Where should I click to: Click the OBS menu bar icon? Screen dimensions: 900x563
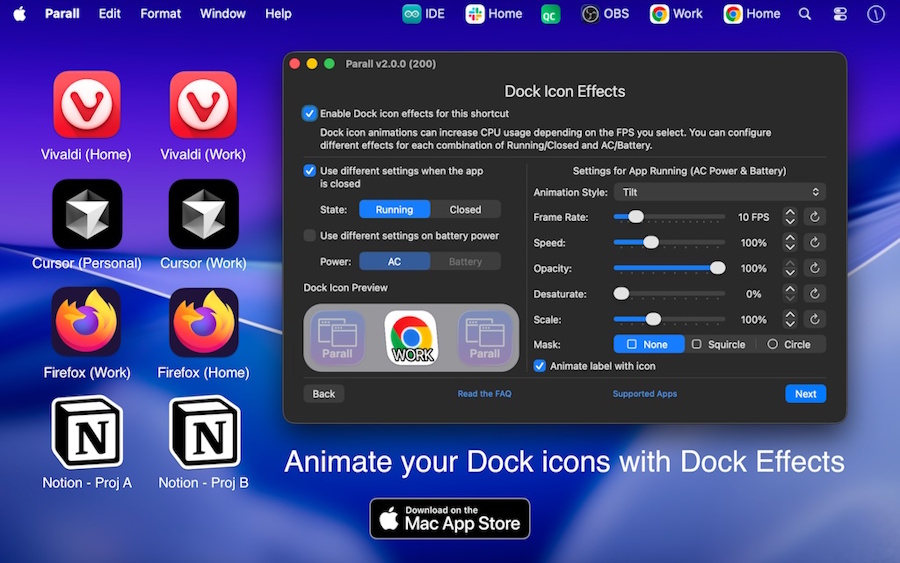pyautogui.click(x=606, y=14)
